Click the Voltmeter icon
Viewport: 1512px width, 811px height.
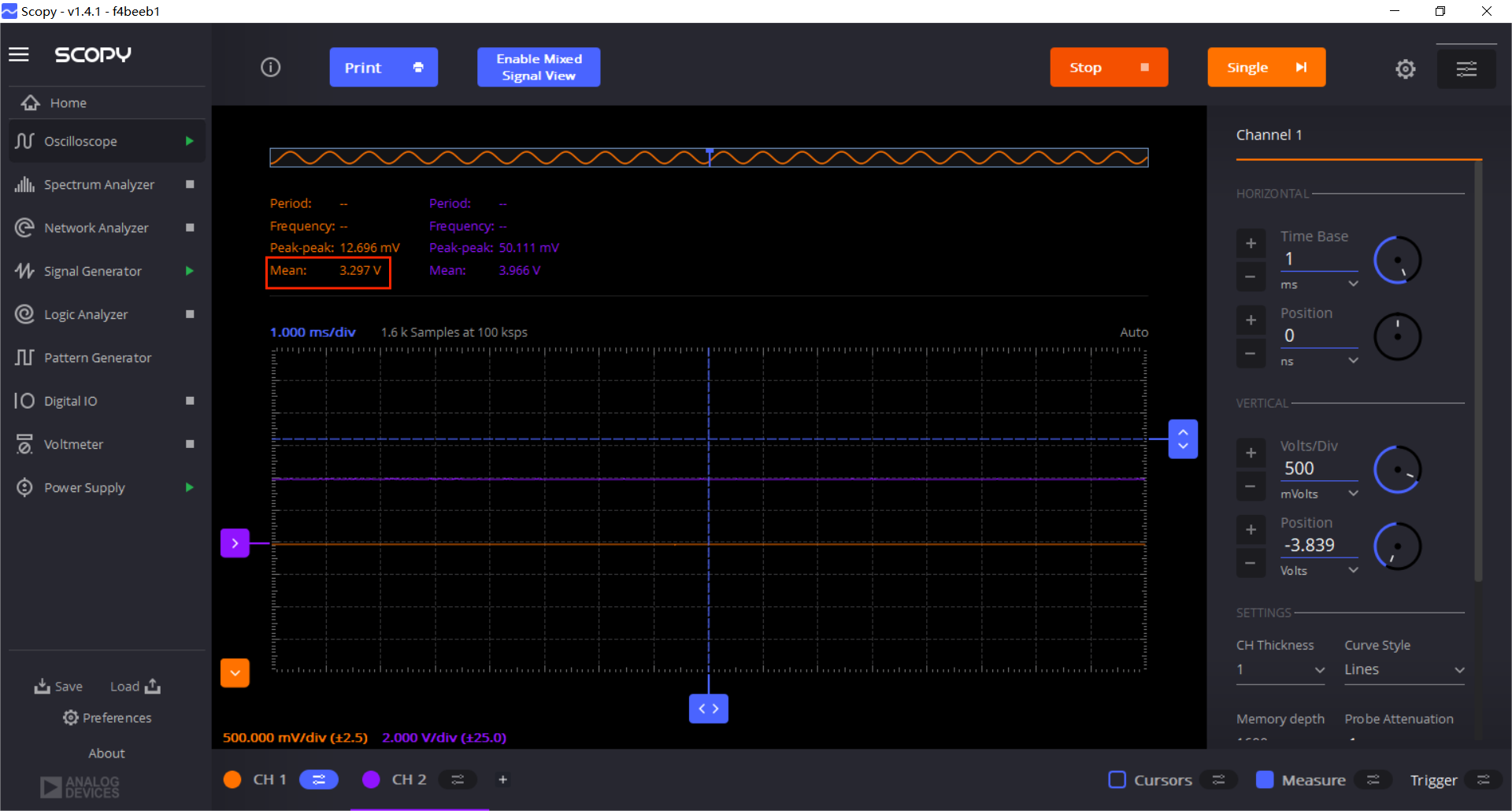24,444
